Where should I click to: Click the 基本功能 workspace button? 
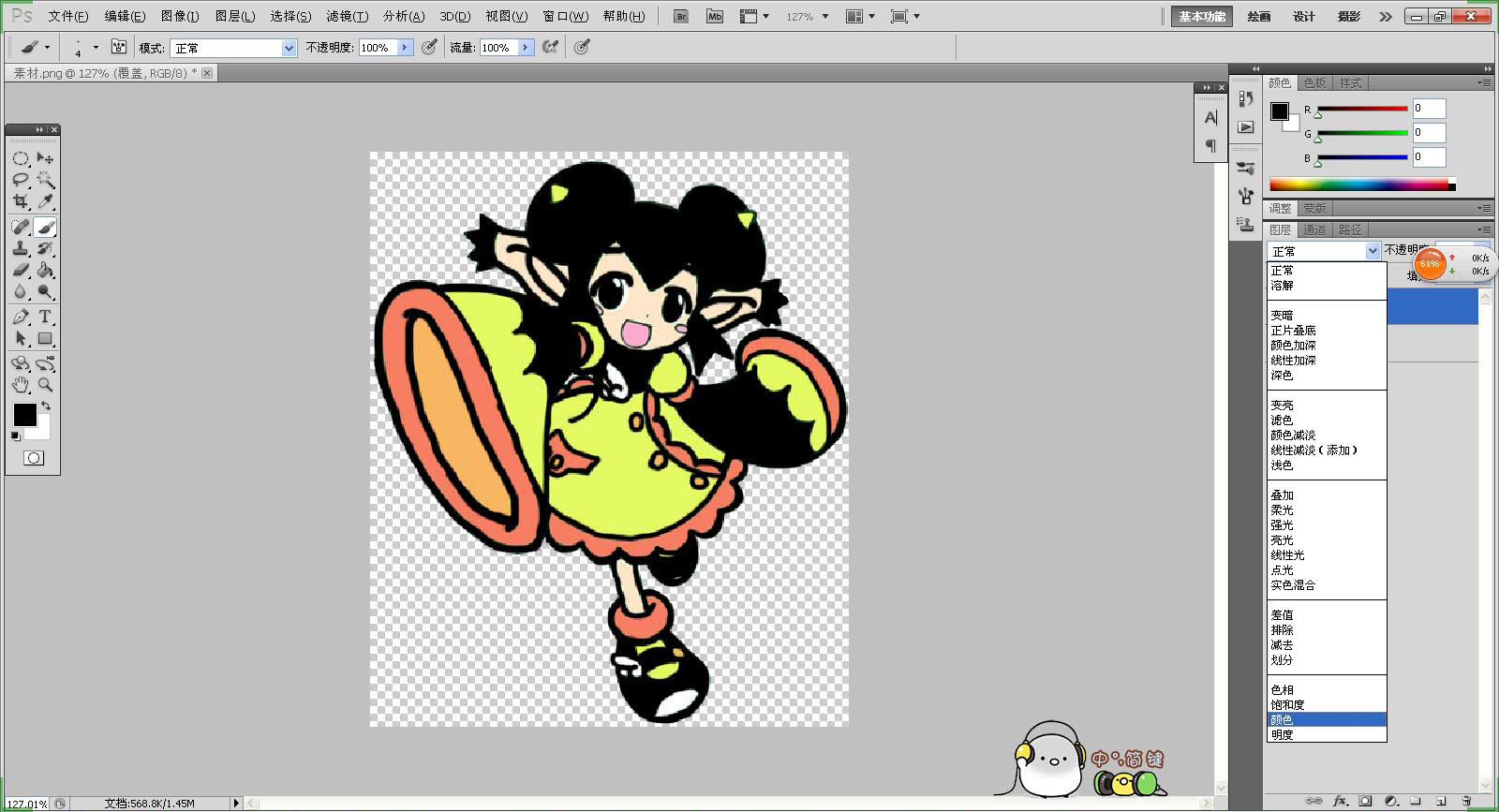click(x=1202, y=17)
